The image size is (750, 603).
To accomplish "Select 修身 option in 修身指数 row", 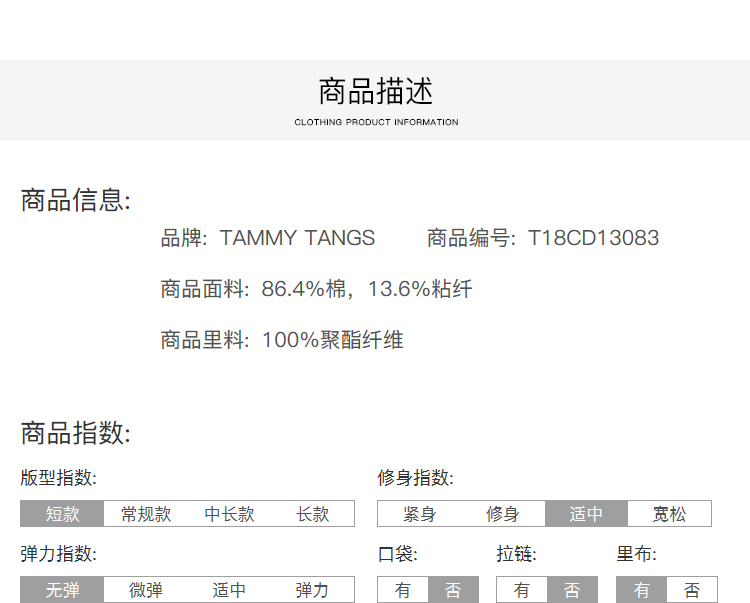I will pyautogui.click(x=503, y=514).
